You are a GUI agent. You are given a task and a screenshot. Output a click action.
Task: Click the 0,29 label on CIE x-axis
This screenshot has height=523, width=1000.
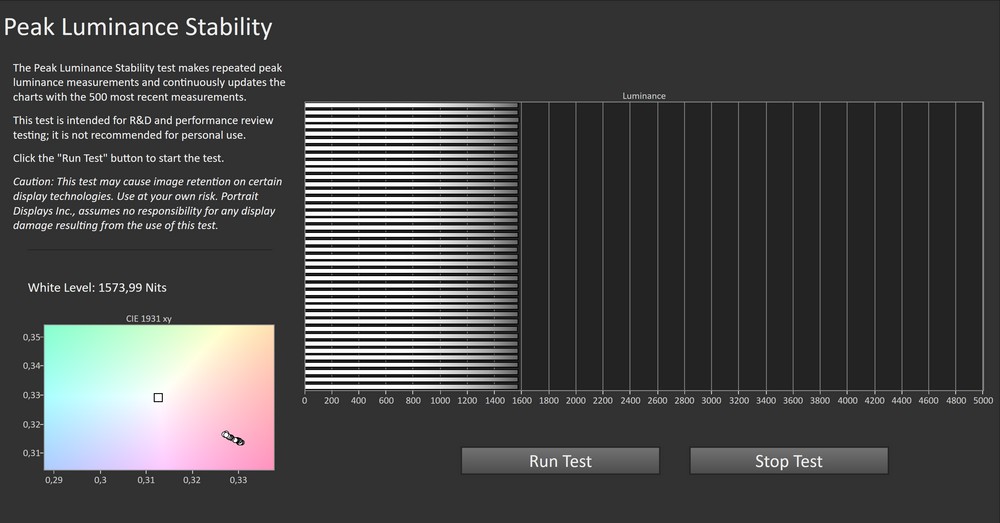[x=54, y=480]
